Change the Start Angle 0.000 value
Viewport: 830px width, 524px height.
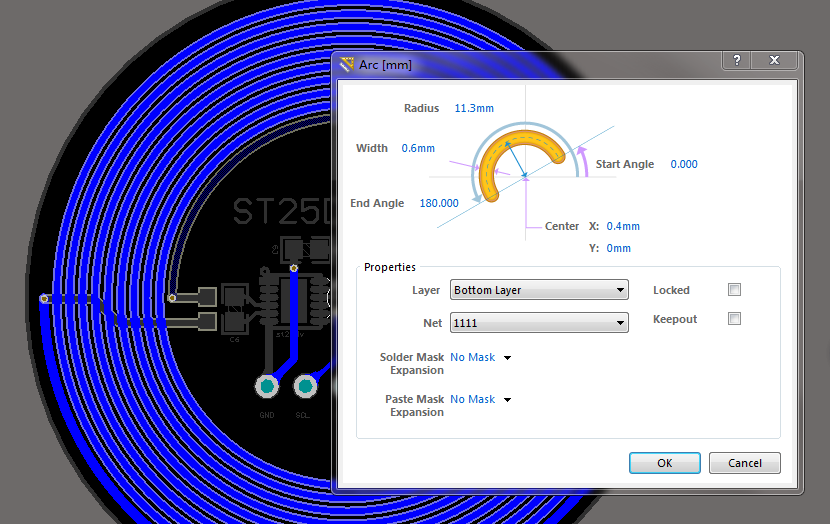click(x=684, y=164)
